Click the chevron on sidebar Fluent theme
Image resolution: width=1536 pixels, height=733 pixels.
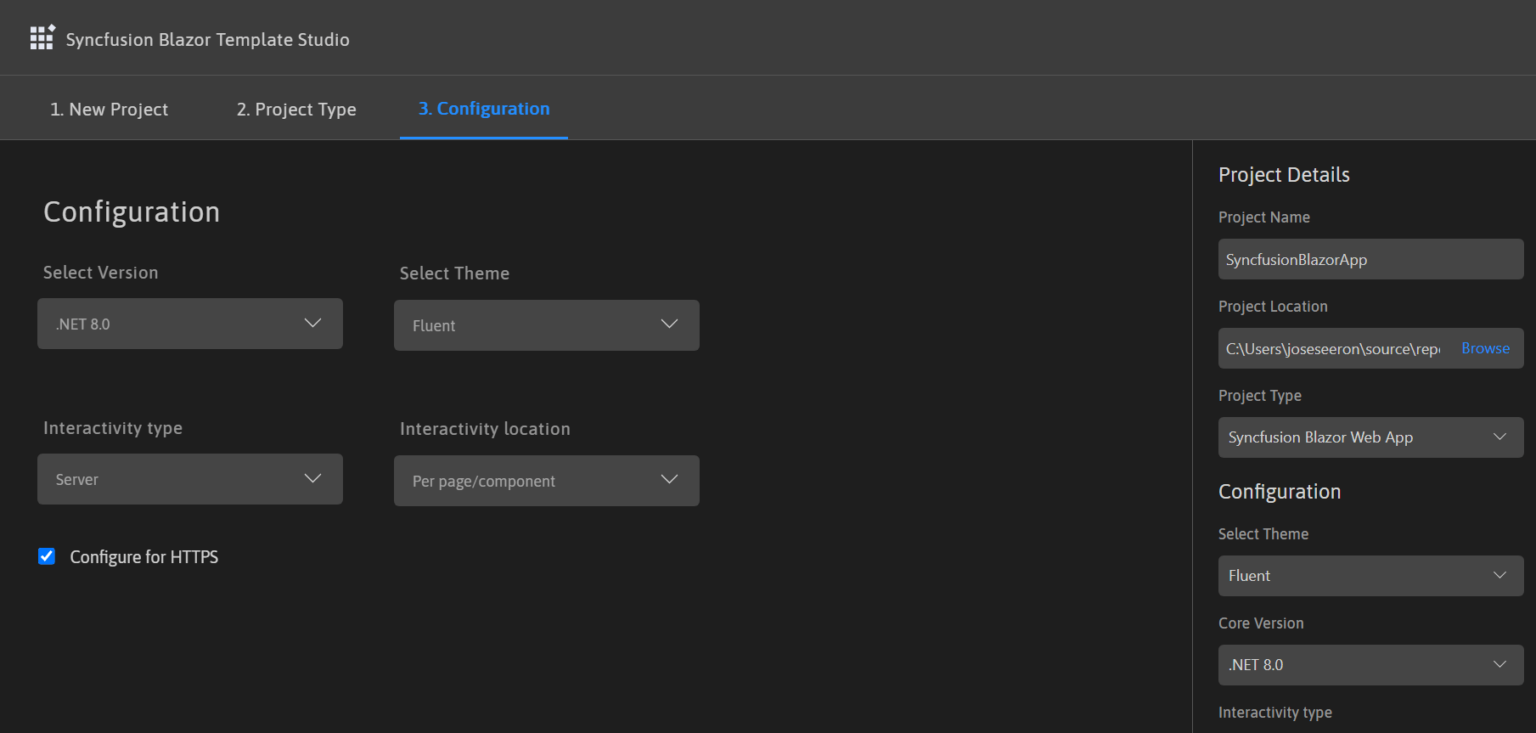point(1500,575)
